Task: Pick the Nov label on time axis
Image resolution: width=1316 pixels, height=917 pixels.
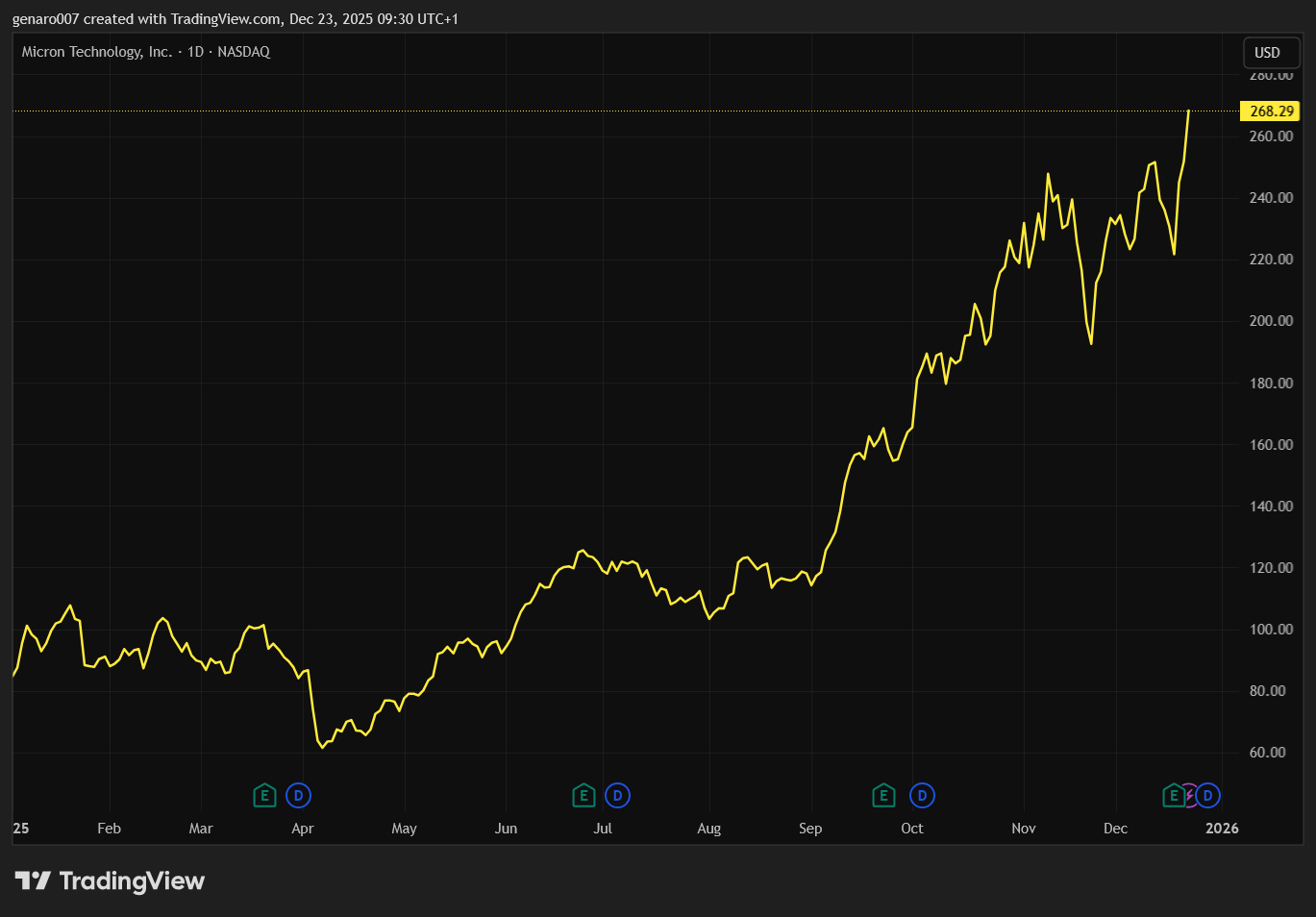Action: (1024, 829)
